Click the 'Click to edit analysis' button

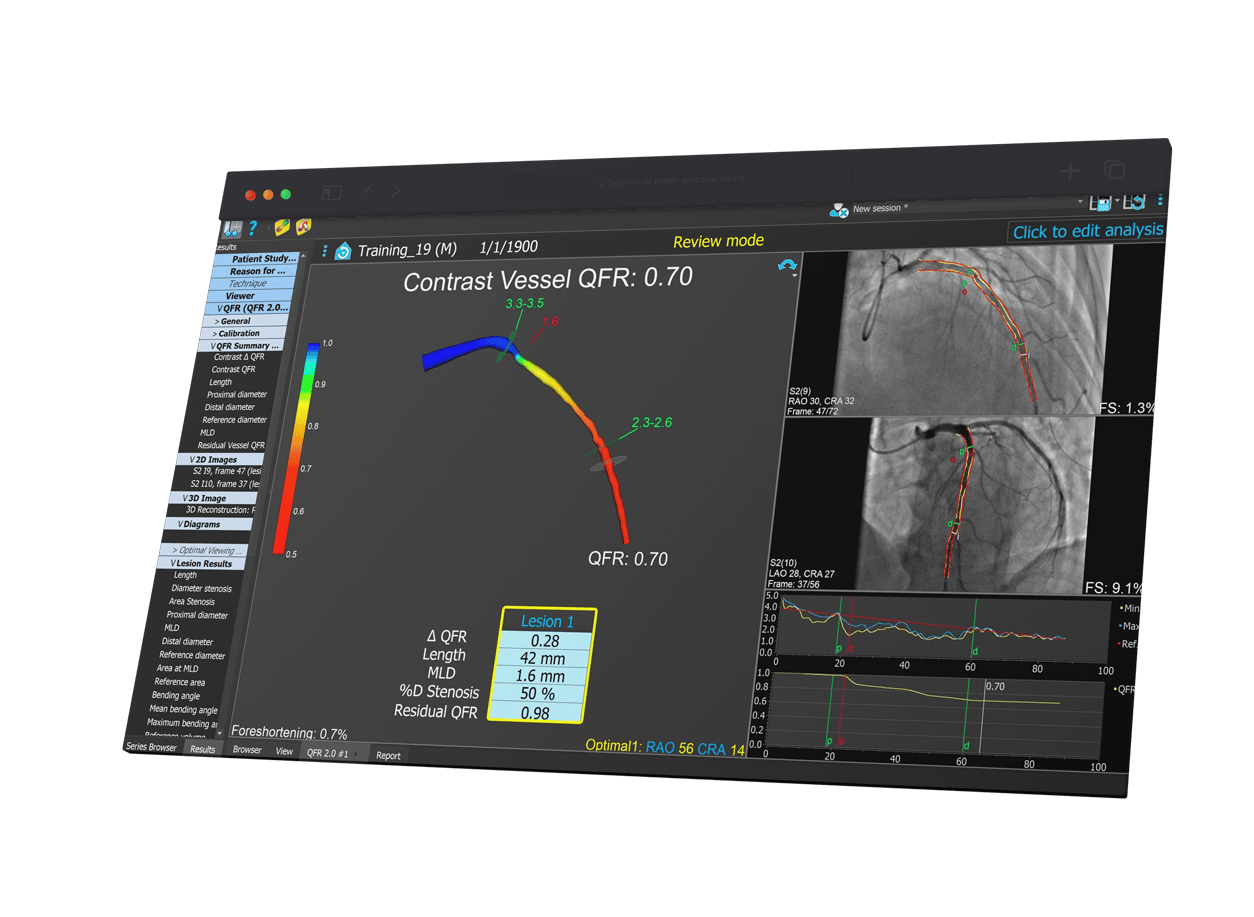(1087, 231)
